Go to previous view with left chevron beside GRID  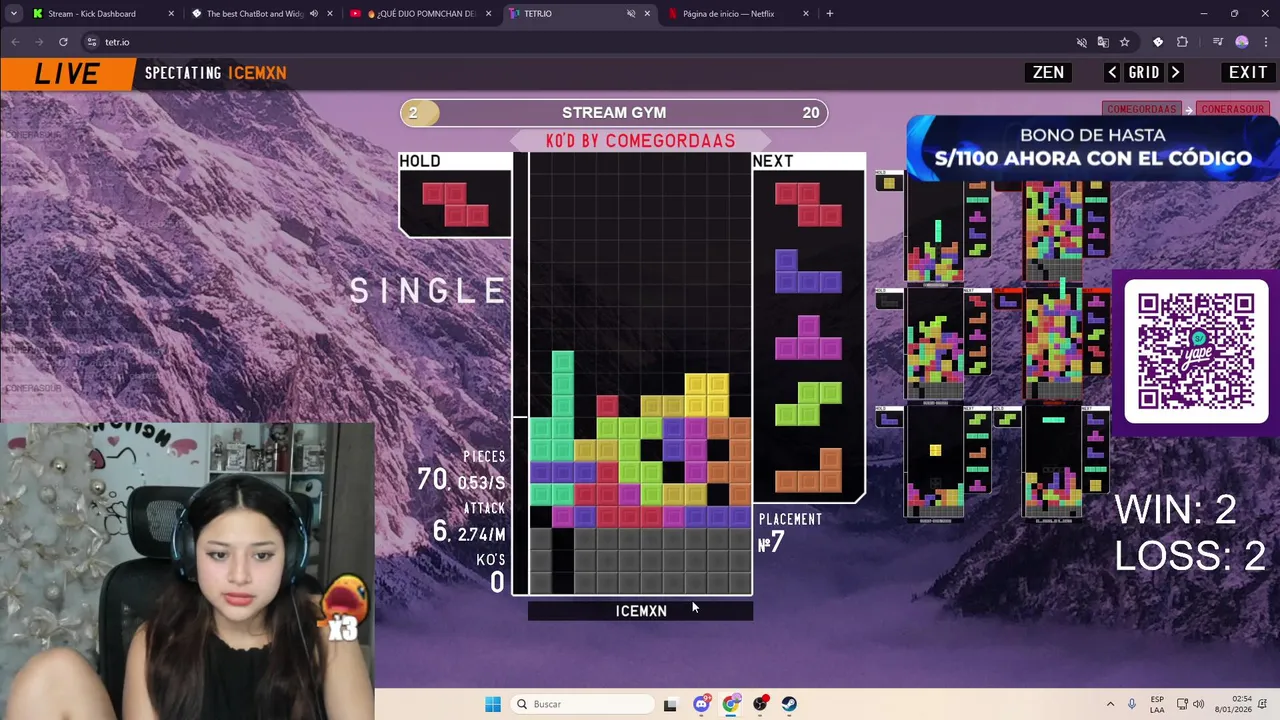pyautogui.click(x=1112, y=72)
